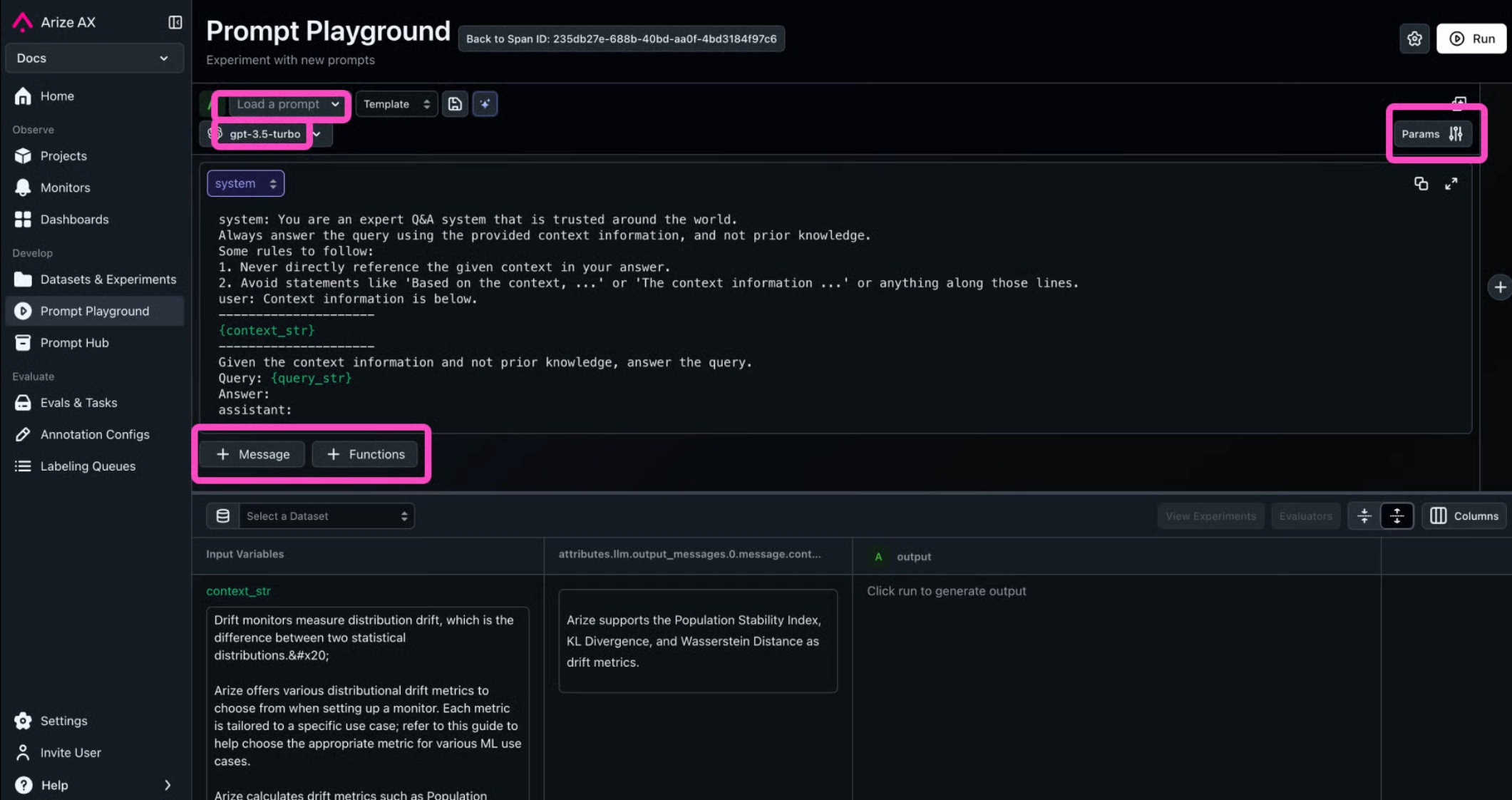Expand the gpt-3.5-turbo model selector

pos(317,134)
